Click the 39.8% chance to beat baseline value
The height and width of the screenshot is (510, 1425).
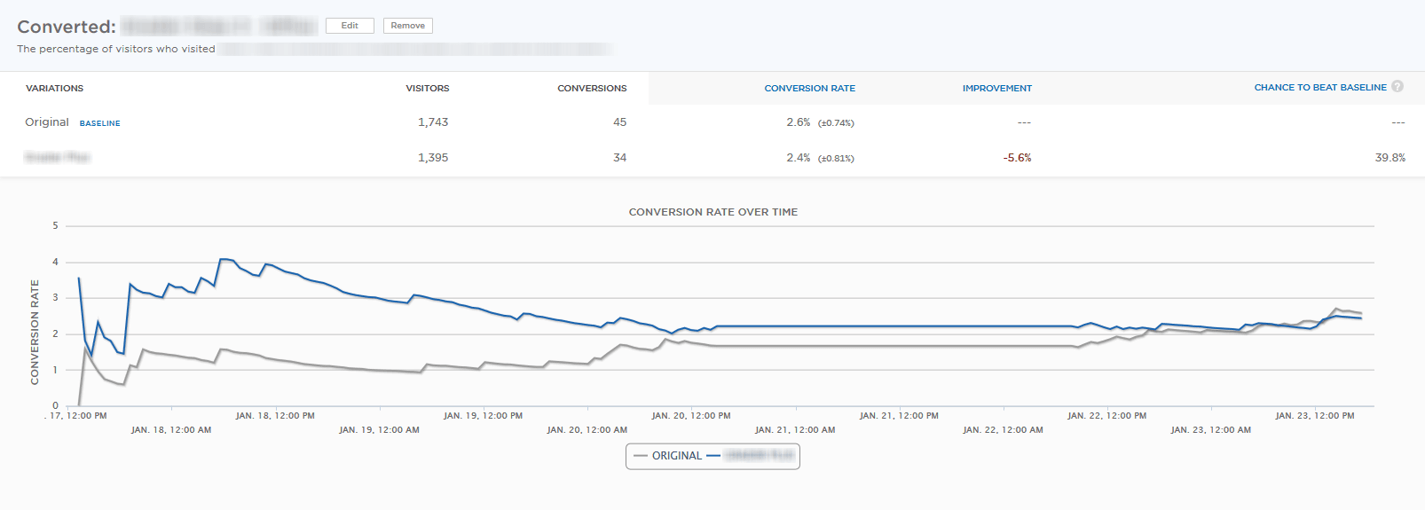(x=1389, y=157)
